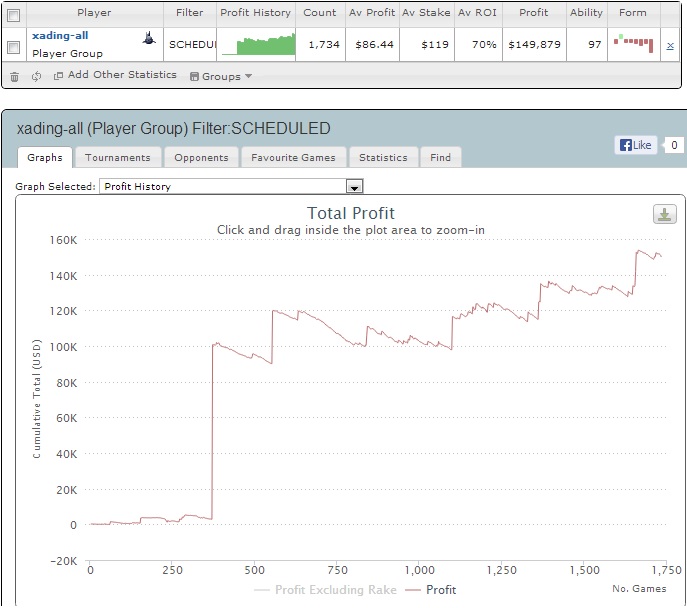The image size is (687, 608).
Task: Switch to the Tournaments tab
Action: tap(117, 158)
